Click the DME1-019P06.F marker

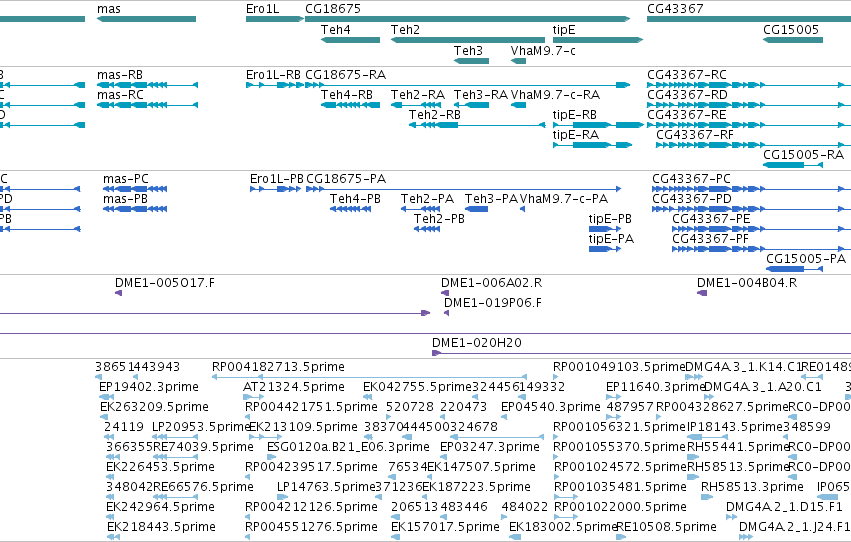tap(446, 313)
